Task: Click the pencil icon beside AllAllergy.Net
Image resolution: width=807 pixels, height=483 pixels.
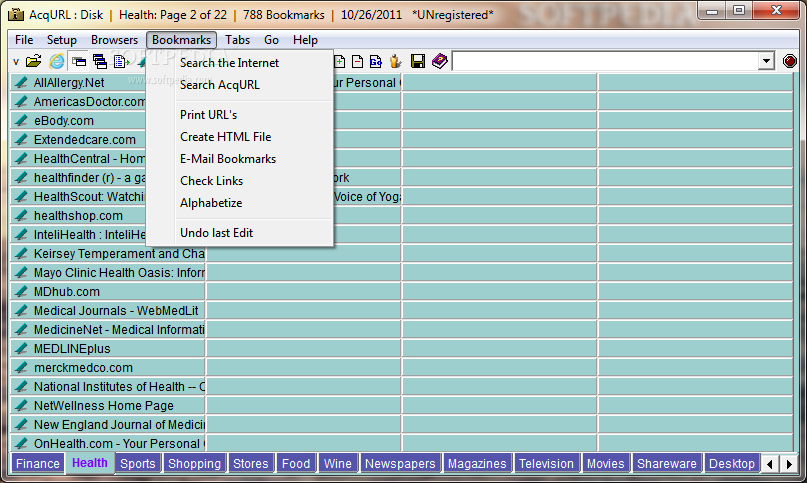Action: pyautogui.click(x=21, y=82)
